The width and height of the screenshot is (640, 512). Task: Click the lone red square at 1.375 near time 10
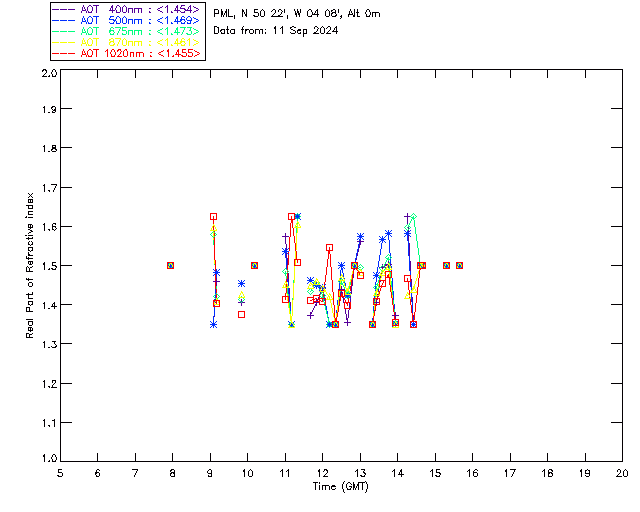(x=241, y=315)
